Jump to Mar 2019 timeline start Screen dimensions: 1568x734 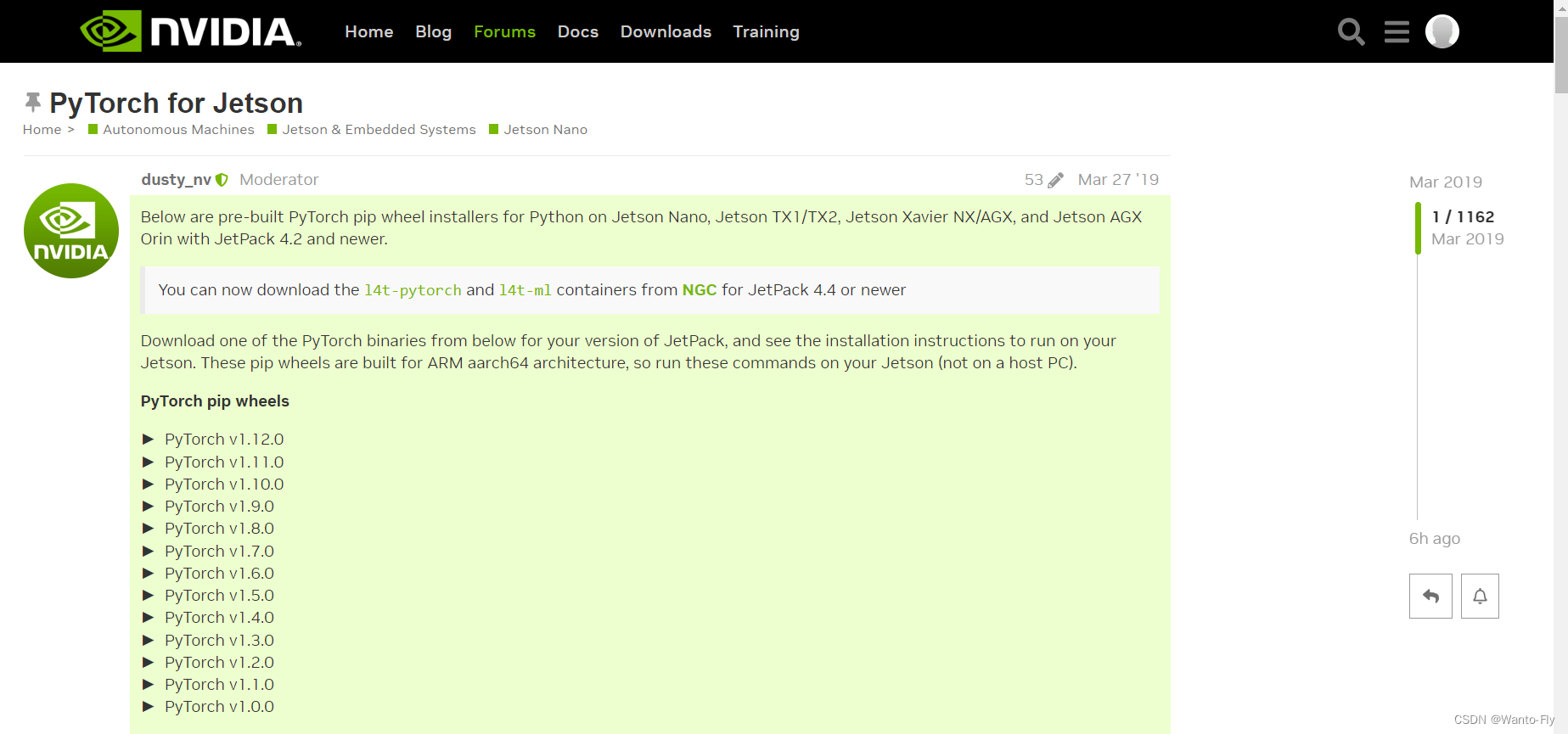pyautogui.click(x=1445, y=182)
